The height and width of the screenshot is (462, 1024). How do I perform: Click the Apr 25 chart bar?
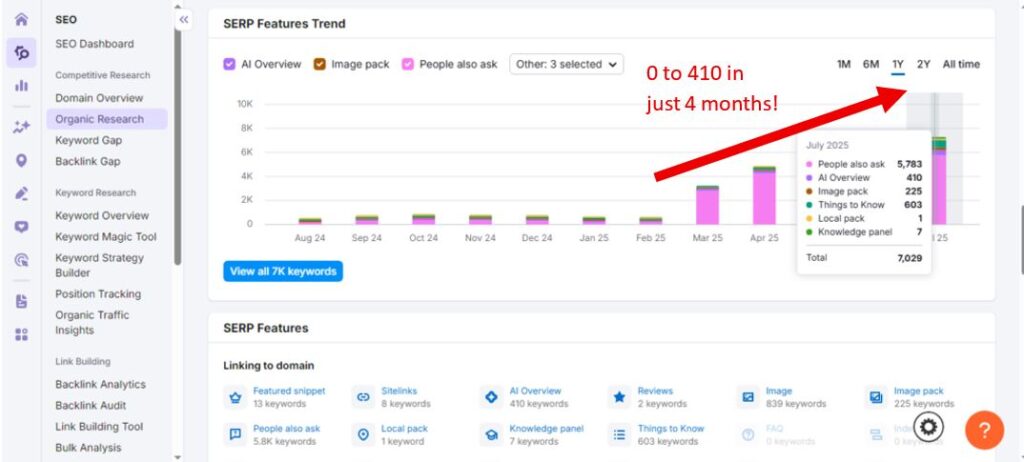[764, 195]
